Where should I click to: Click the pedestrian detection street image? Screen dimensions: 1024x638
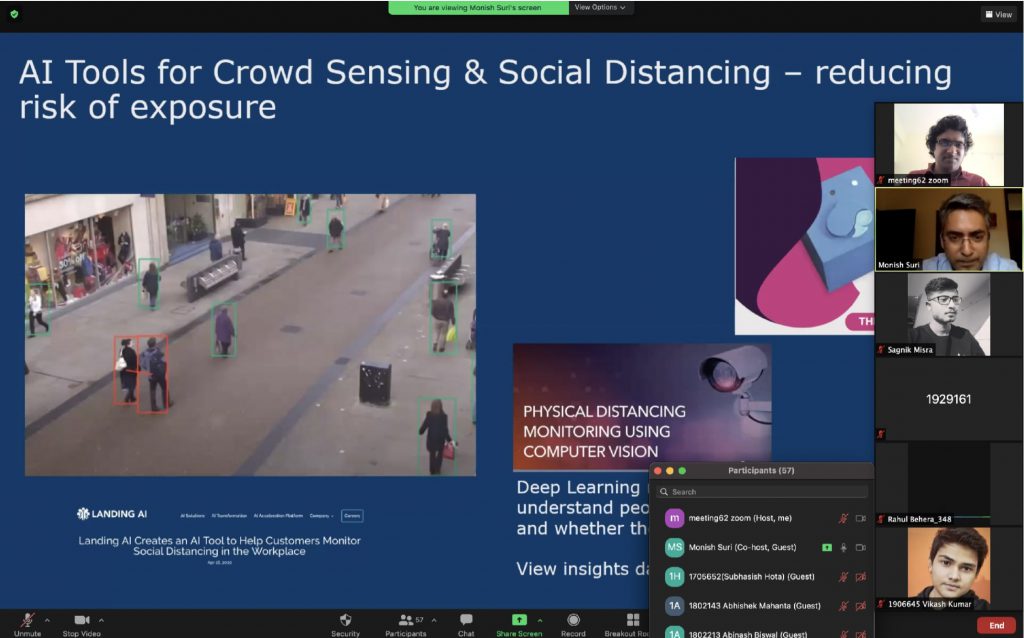pos(250,334)
